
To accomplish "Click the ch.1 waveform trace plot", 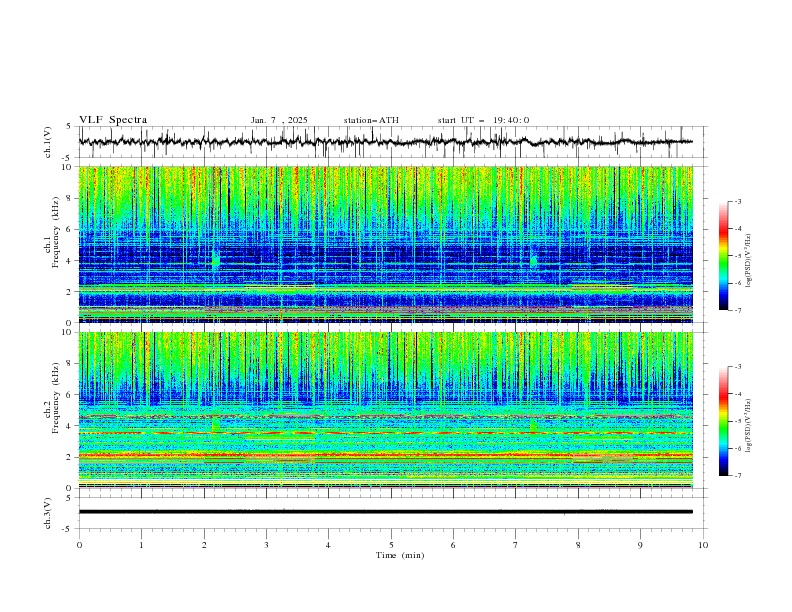I will pyautogui.click(x=385, y=142).
